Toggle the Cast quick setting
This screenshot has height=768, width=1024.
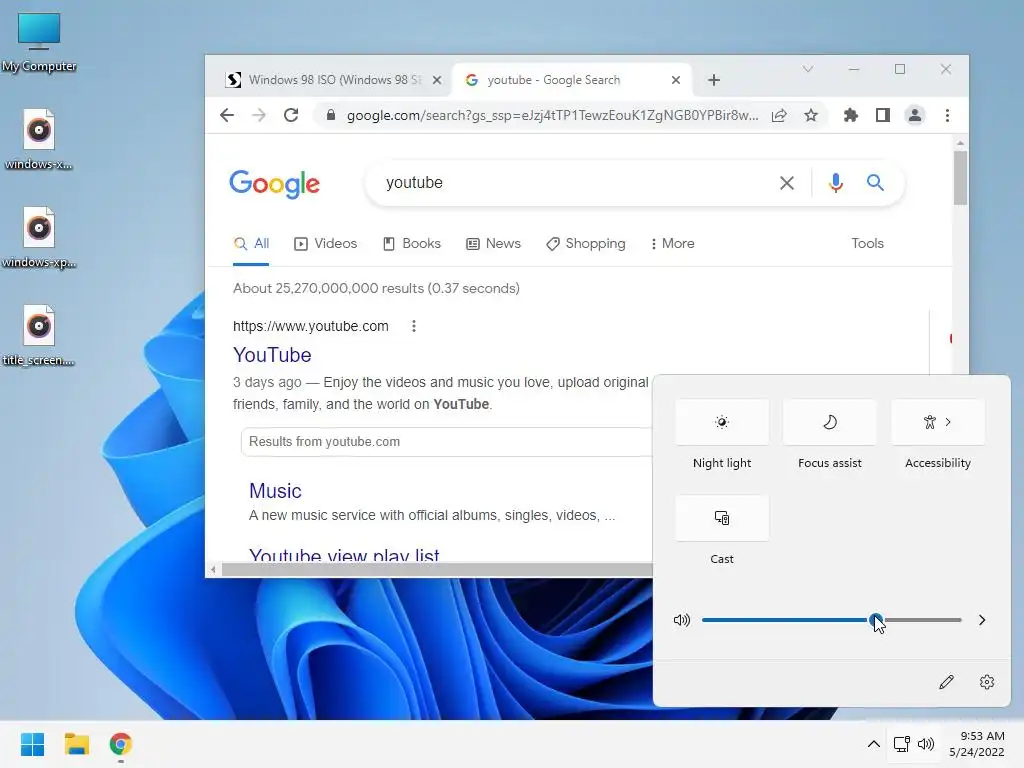[x=722, y=518]
